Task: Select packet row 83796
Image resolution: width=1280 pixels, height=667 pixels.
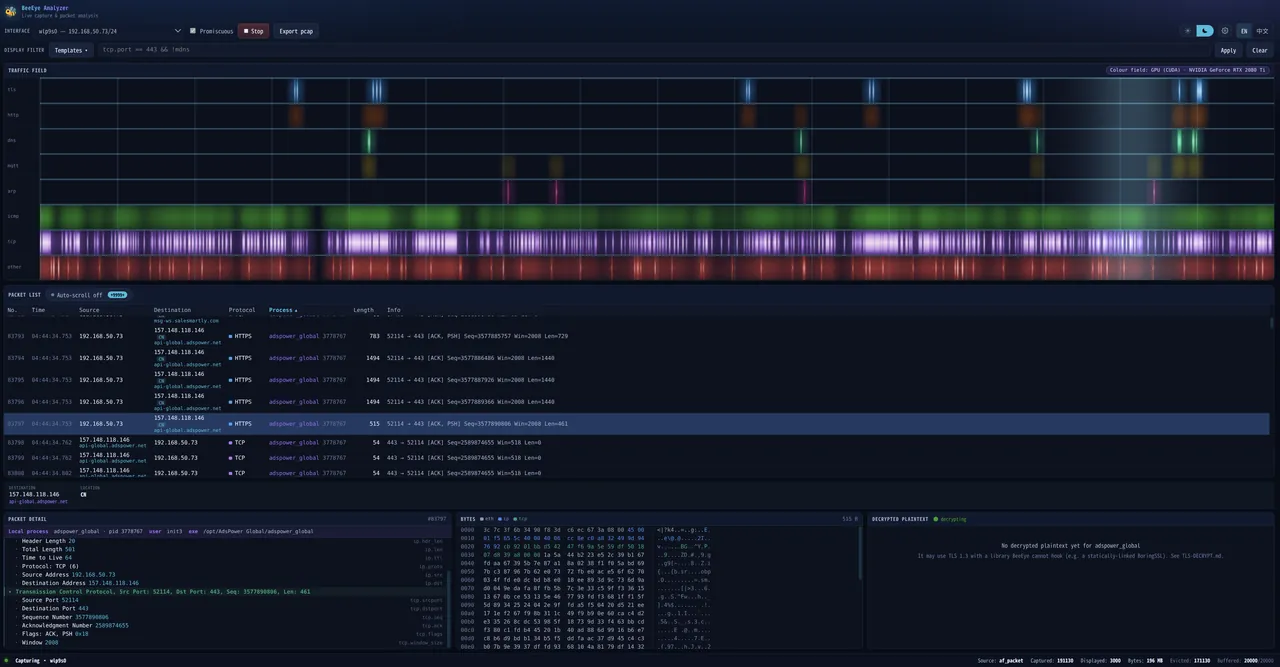Action: point(638,402)
